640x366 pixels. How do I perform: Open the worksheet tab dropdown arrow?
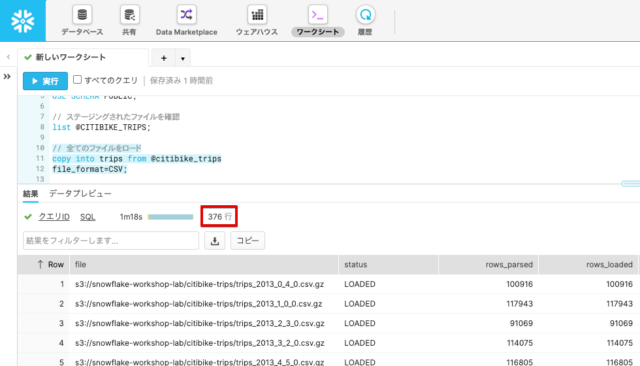tap(182, 58)
